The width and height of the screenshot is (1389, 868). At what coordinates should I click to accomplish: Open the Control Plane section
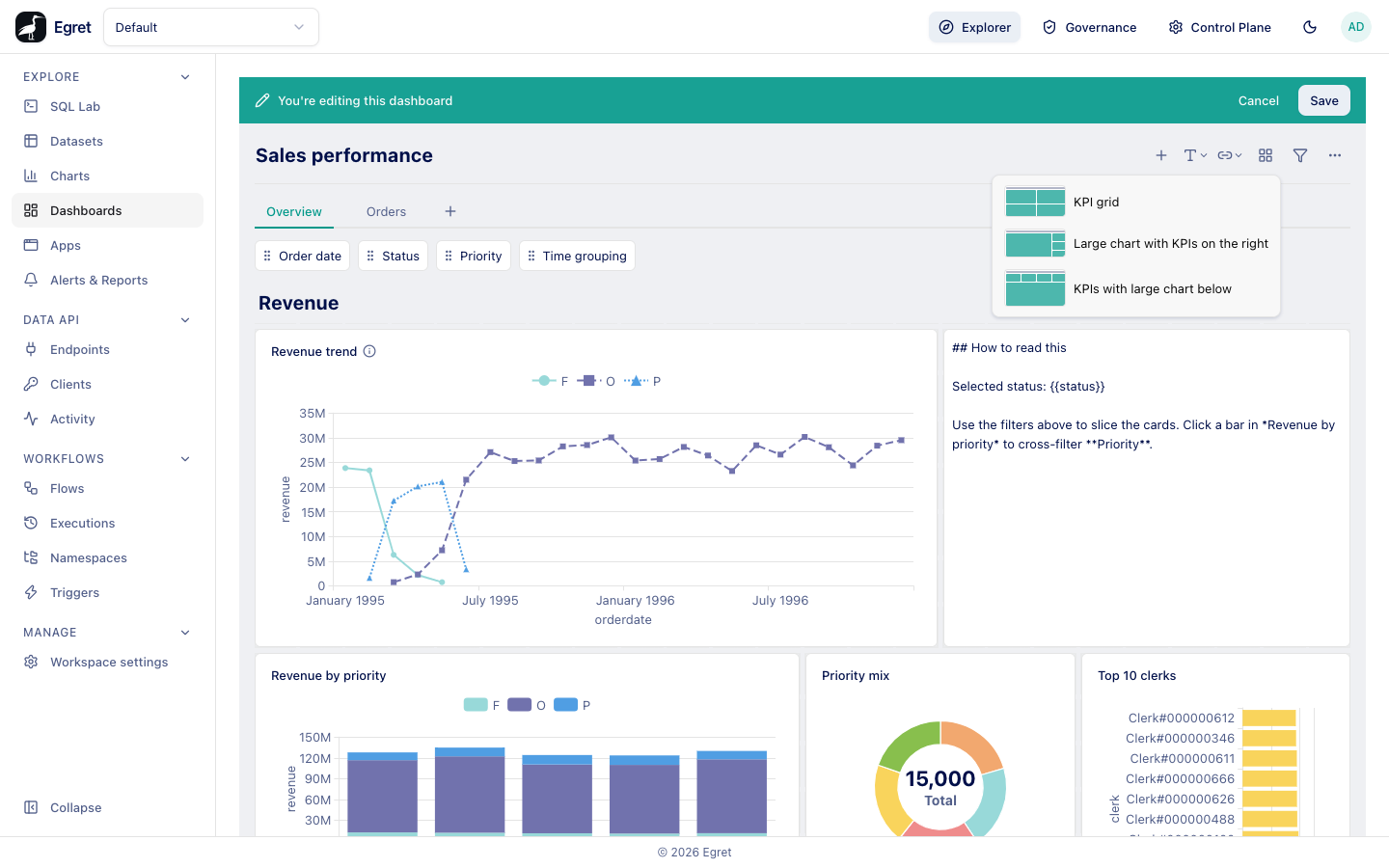coord(1219,27)
